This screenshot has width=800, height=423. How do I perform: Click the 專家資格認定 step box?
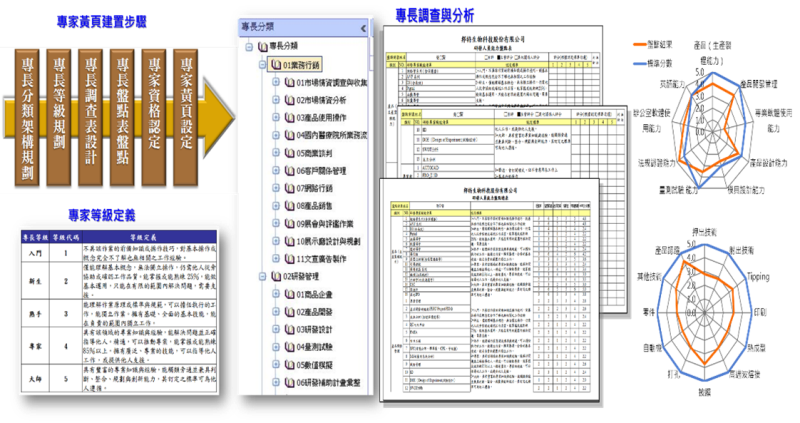[x=154, y=117]
